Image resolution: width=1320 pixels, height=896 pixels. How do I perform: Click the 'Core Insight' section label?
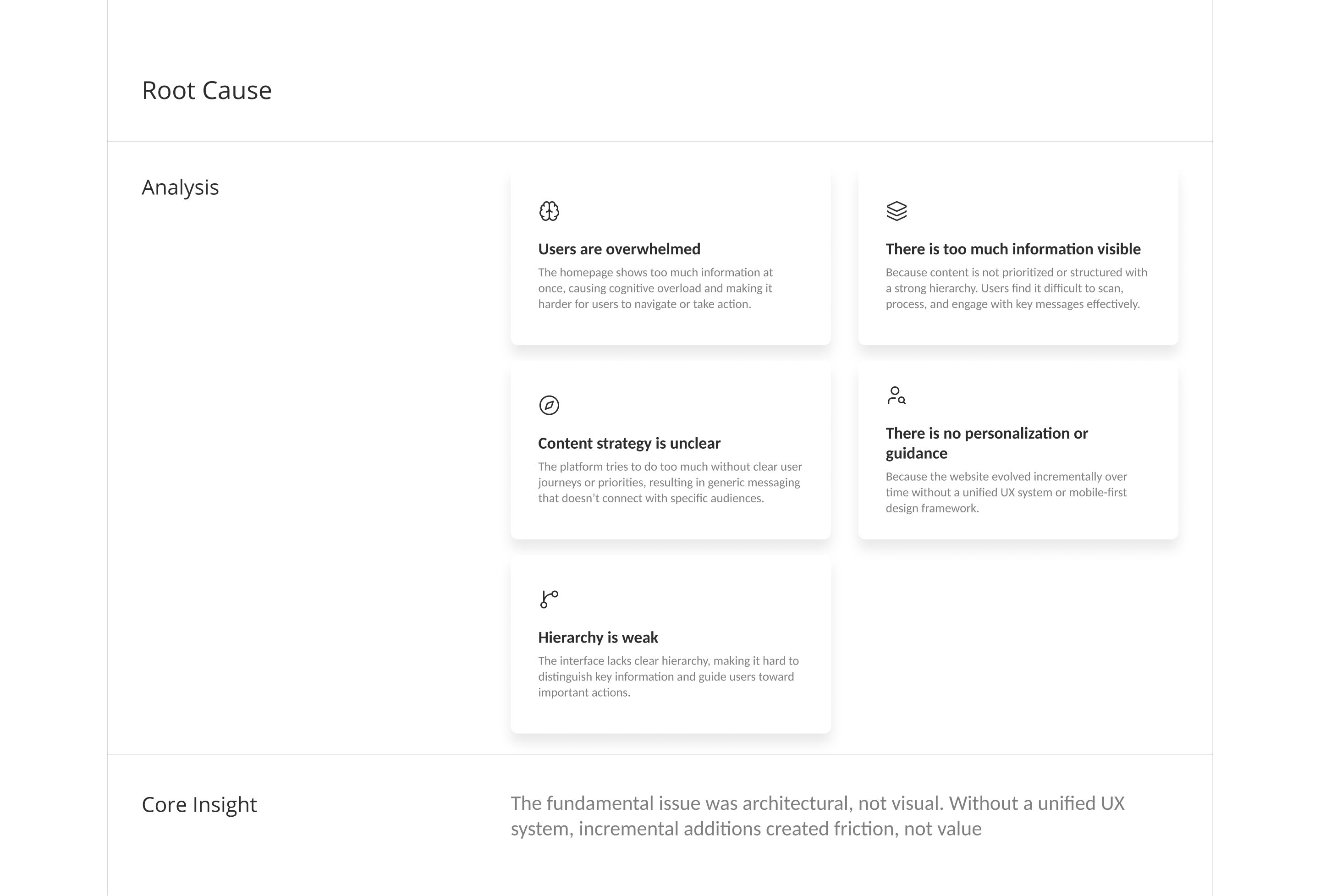pyautogui.click(x=199, y=805)
